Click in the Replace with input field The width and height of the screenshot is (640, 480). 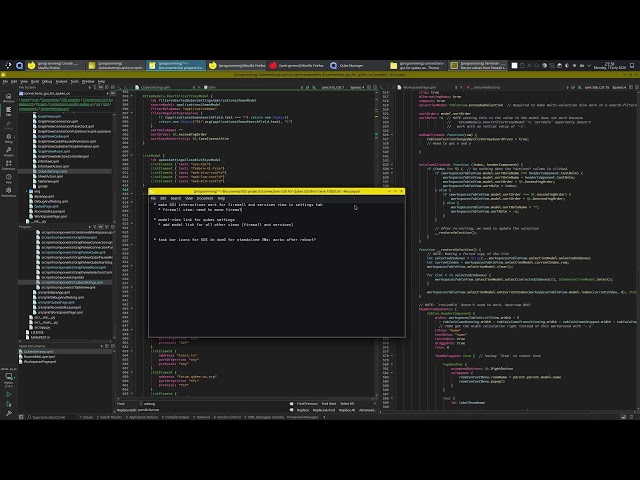click(212, 410)
